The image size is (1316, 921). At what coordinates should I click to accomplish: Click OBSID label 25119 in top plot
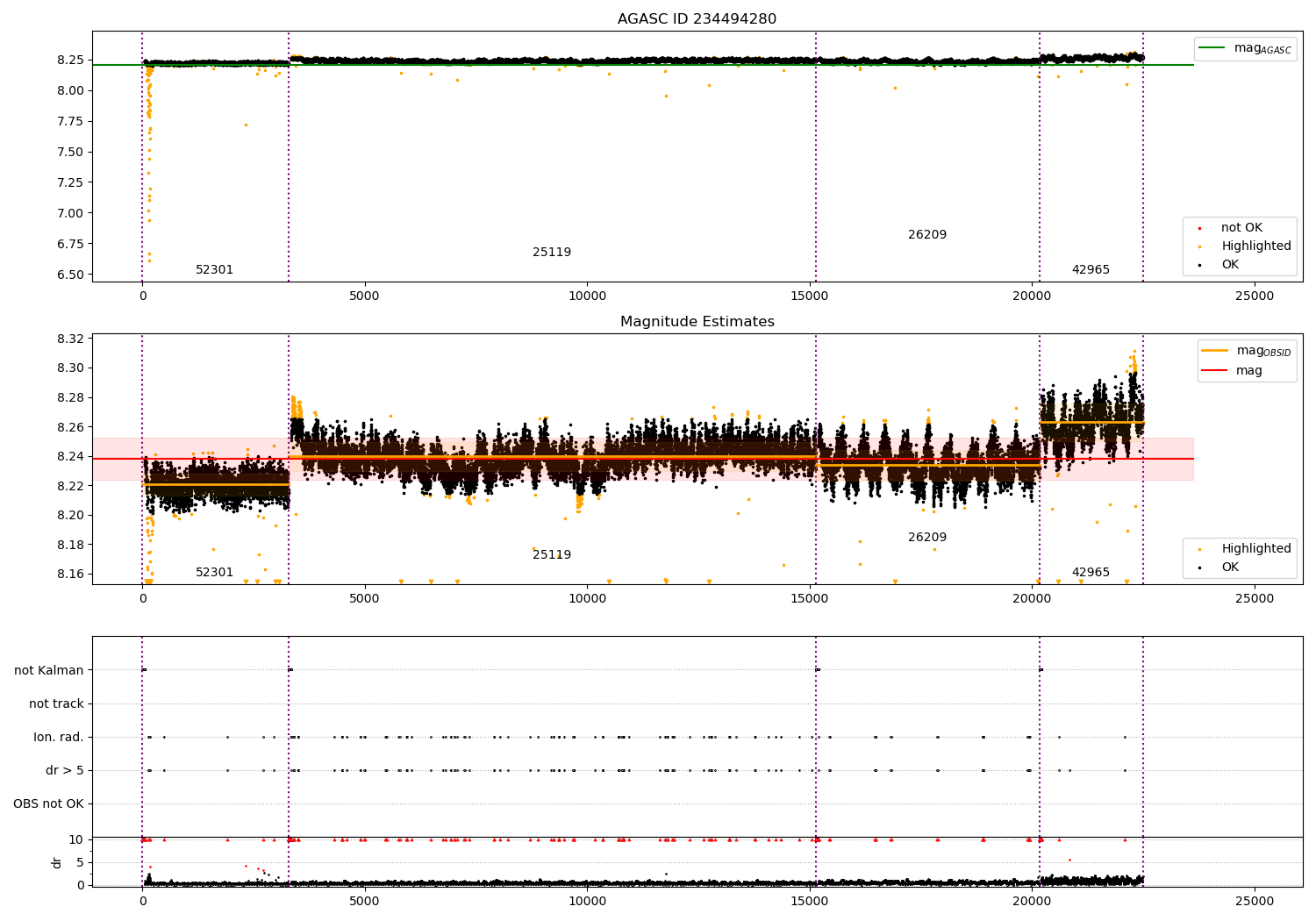coord(552,253)
